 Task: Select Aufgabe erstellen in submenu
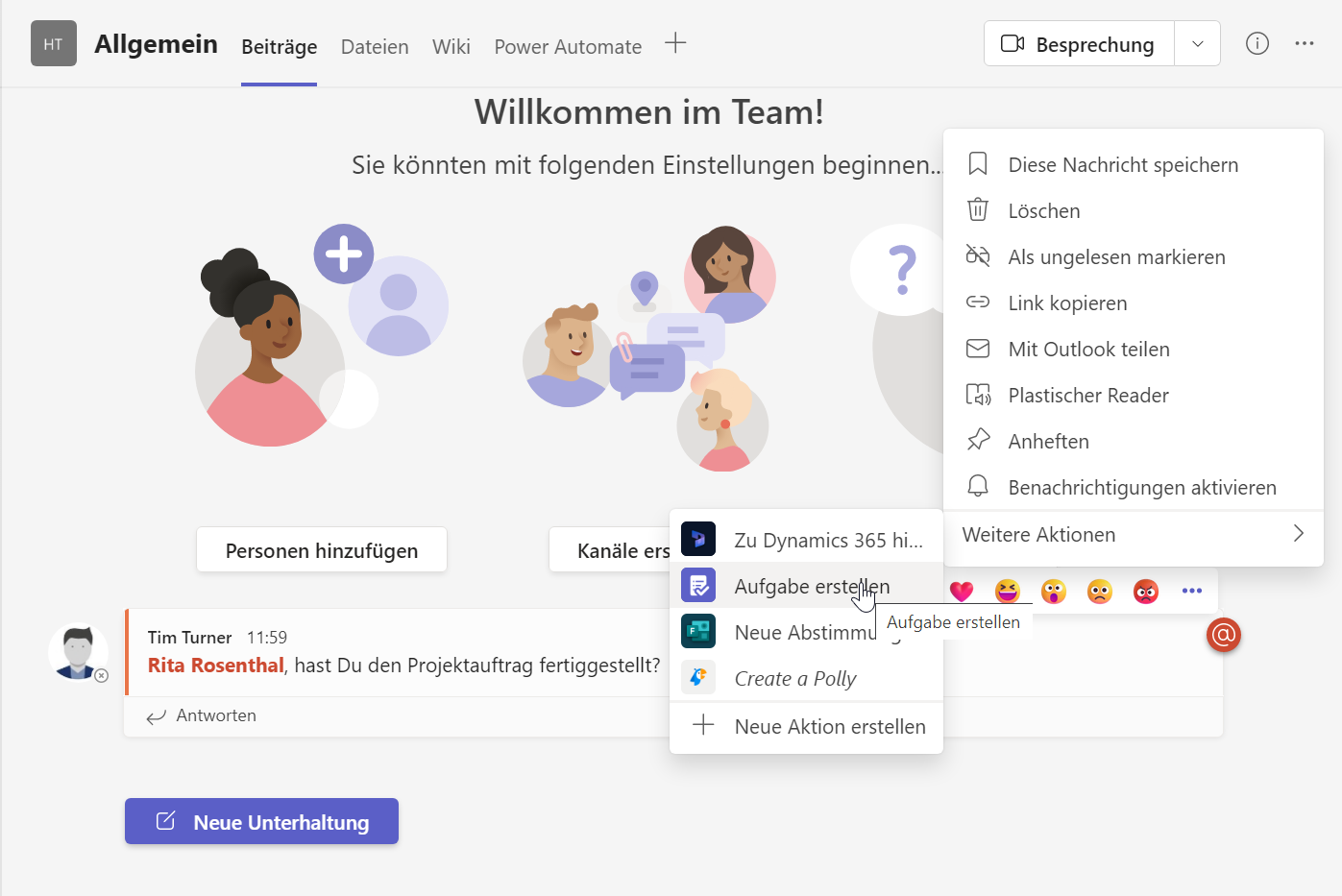[x=806, y=586]
